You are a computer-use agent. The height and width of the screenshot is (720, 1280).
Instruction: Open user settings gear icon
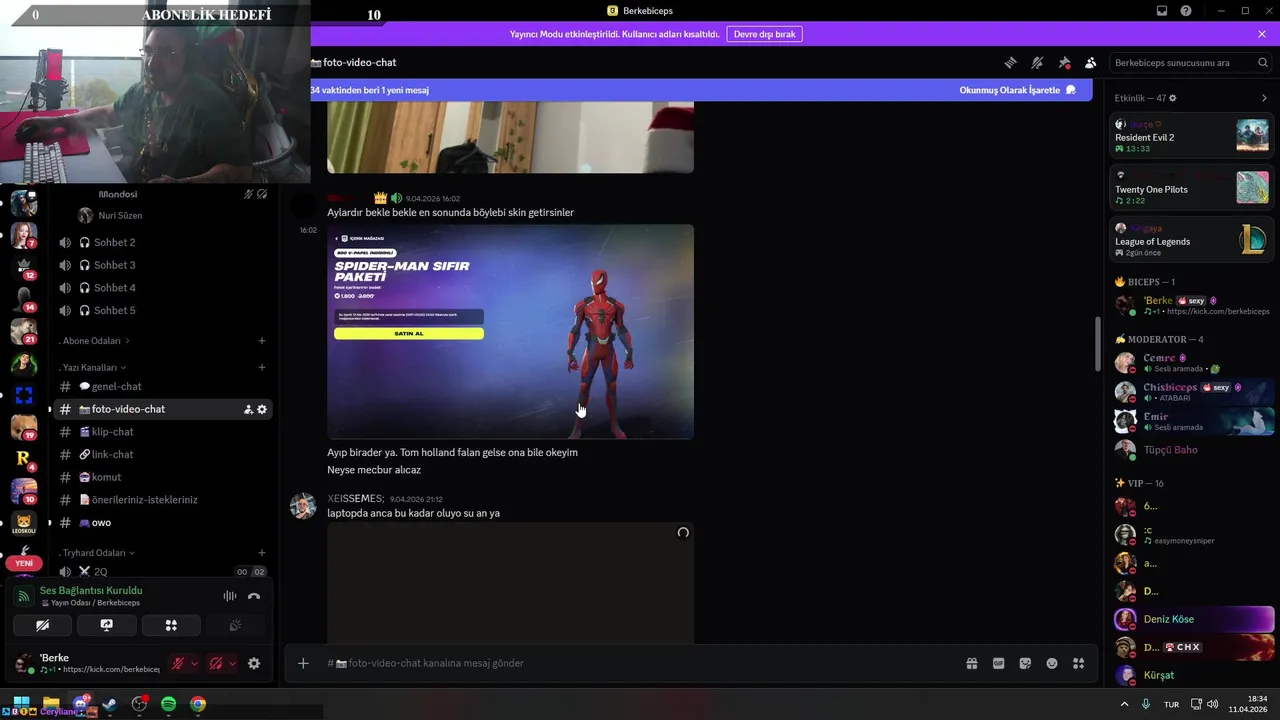tap(254, 663)
